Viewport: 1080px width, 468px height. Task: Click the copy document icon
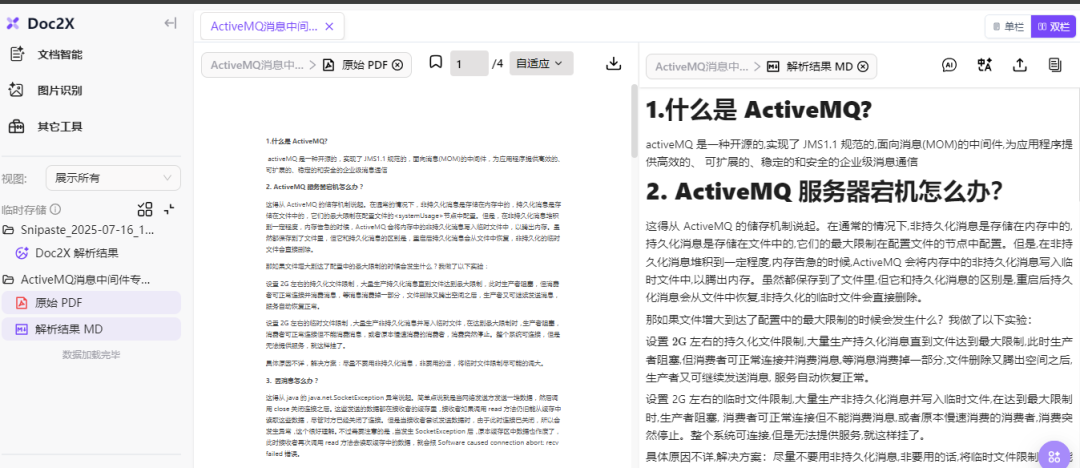tap(1054, 65)
